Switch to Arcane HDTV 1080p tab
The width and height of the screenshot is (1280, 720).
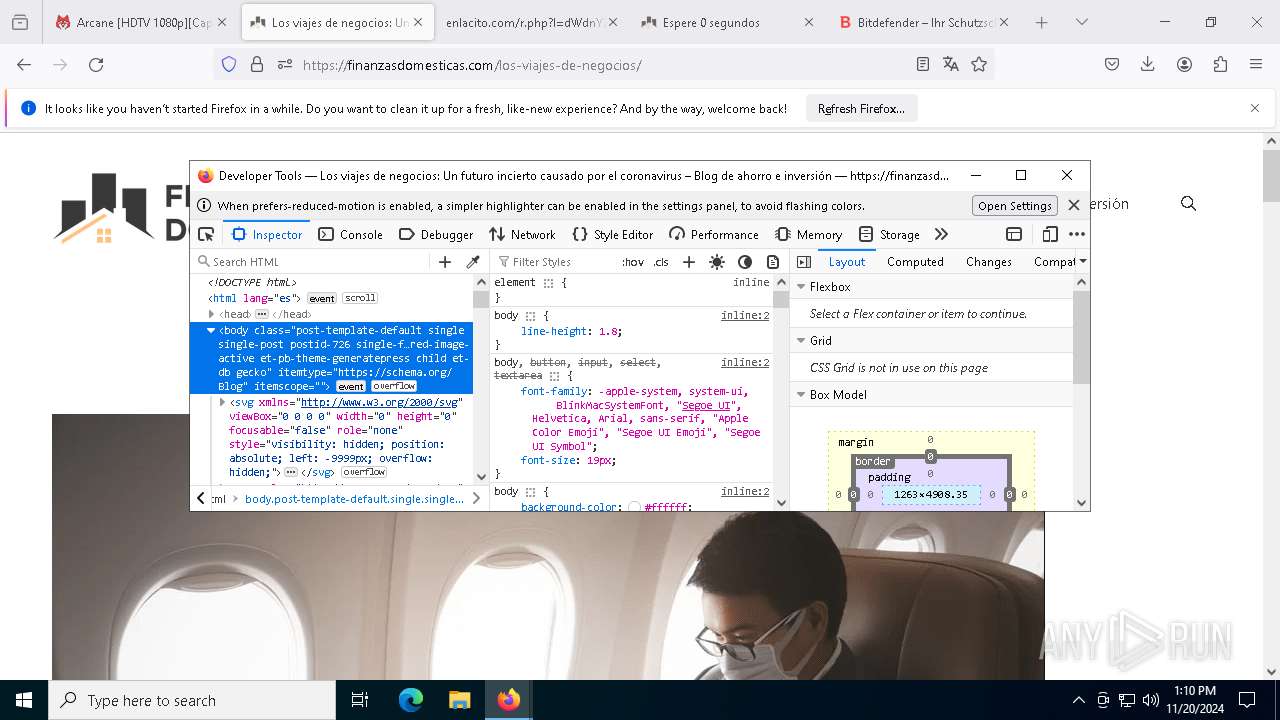pyautogui.click(x=140, y=22)
